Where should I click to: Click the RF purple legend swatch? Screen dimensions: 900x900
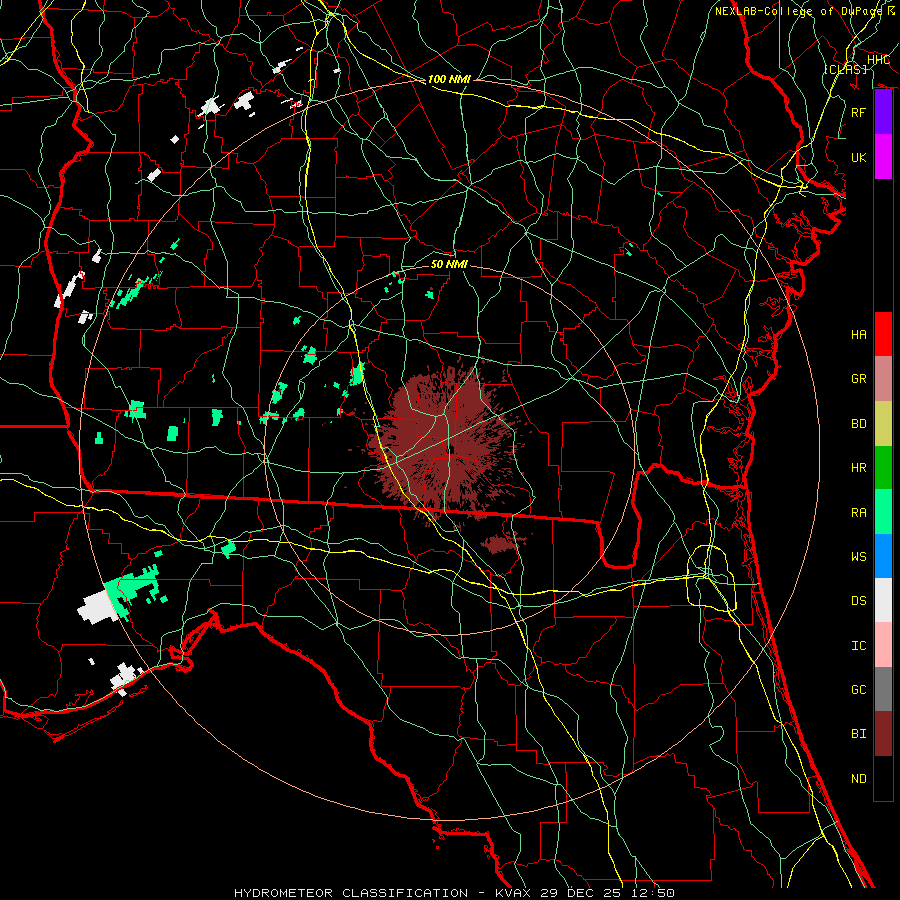point(883,112)
